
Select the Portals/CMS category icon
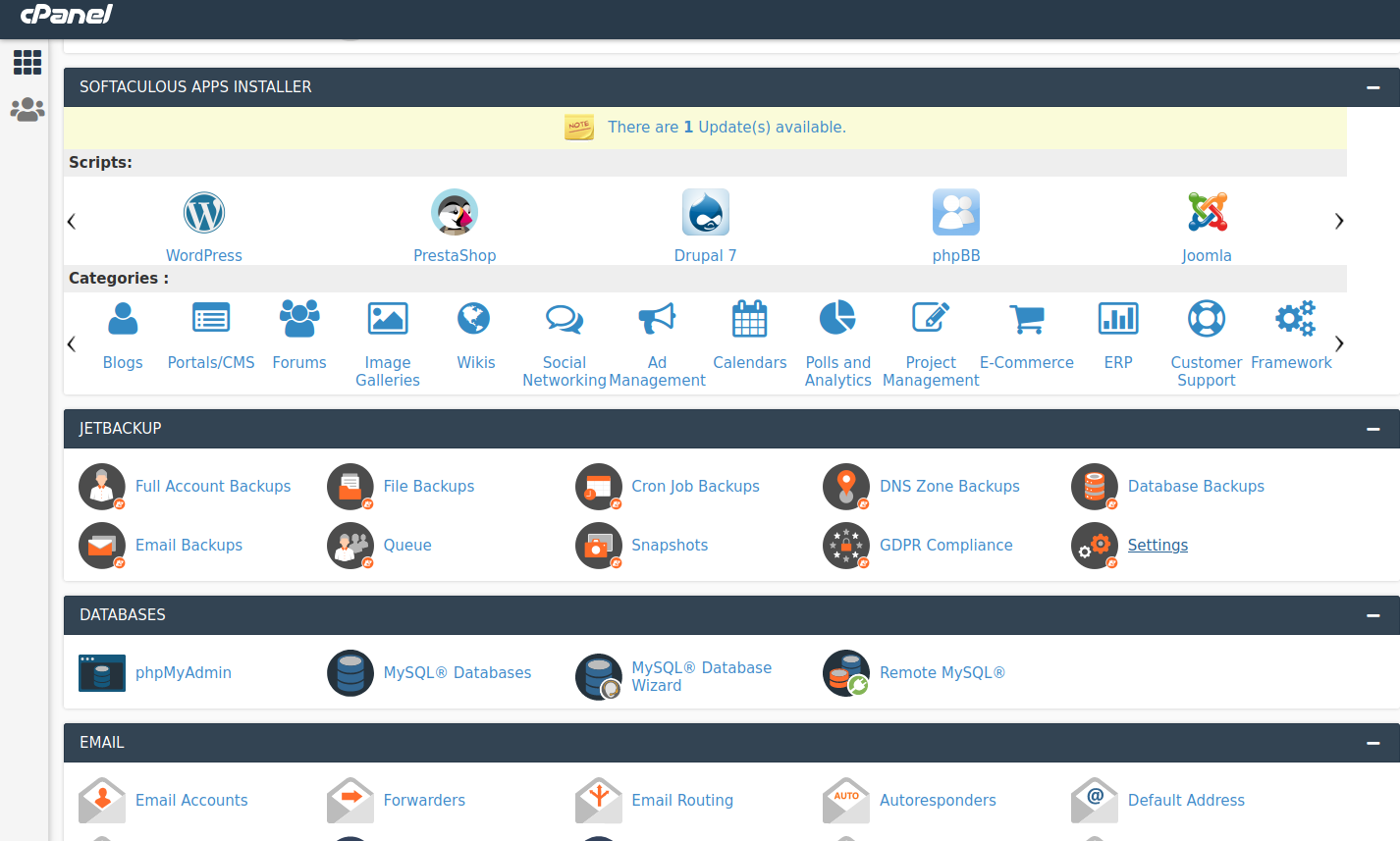(x=211, y=319)
